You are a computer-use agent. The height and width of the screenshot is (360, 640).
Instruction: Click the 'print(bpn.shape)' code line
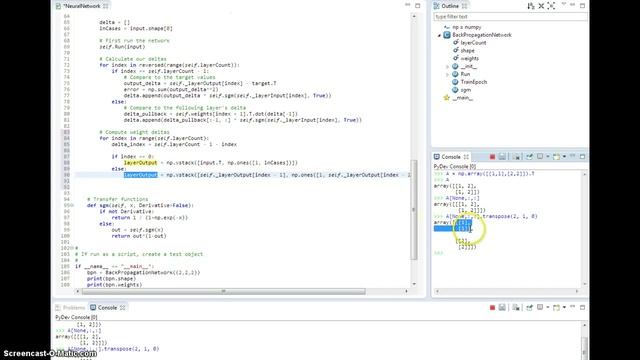111,279
